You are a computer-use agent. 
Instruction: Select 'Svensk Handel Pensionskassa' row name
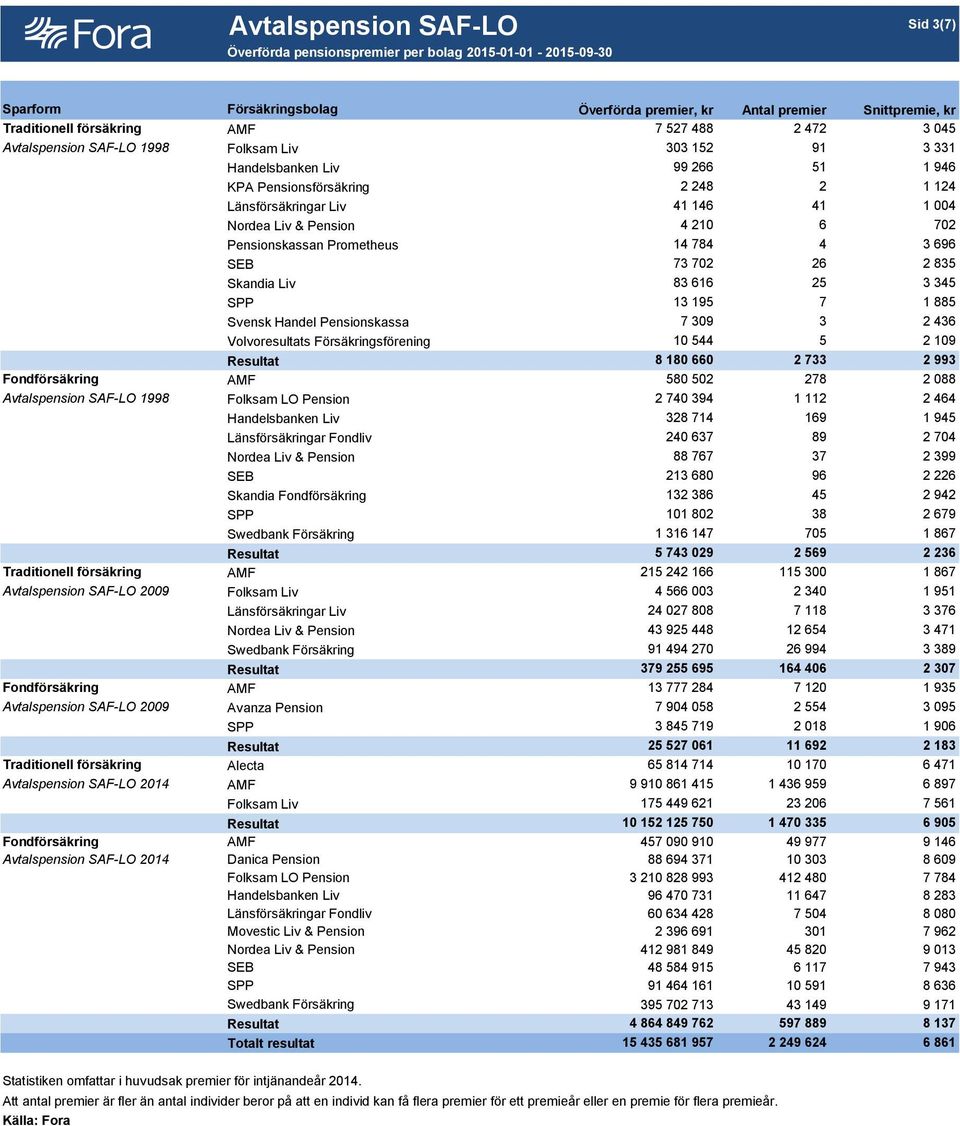[318, 322]
